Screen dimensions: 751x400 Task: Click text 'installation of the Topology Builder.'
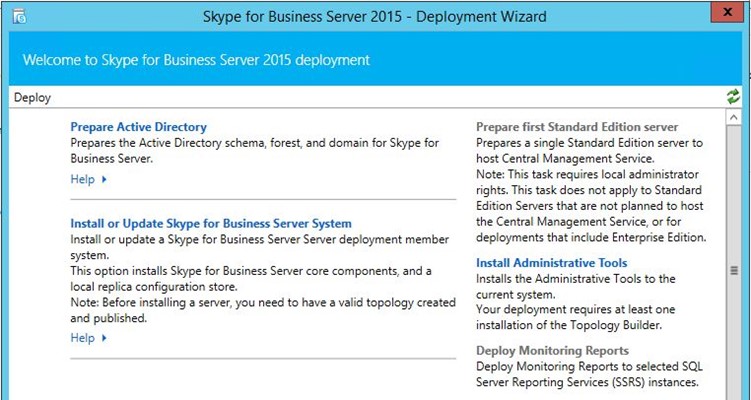click(569, 325)
